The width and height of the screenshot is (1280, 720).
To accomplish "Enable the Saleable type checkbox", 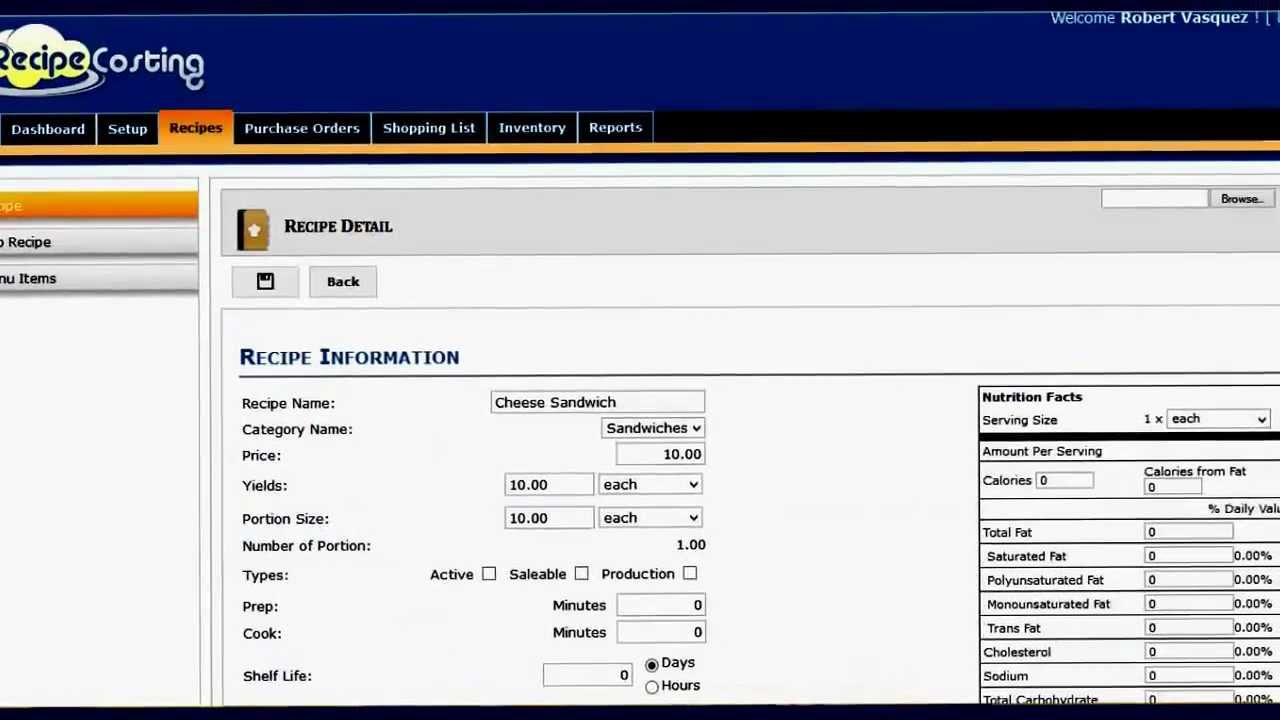I will coord(581,574).
